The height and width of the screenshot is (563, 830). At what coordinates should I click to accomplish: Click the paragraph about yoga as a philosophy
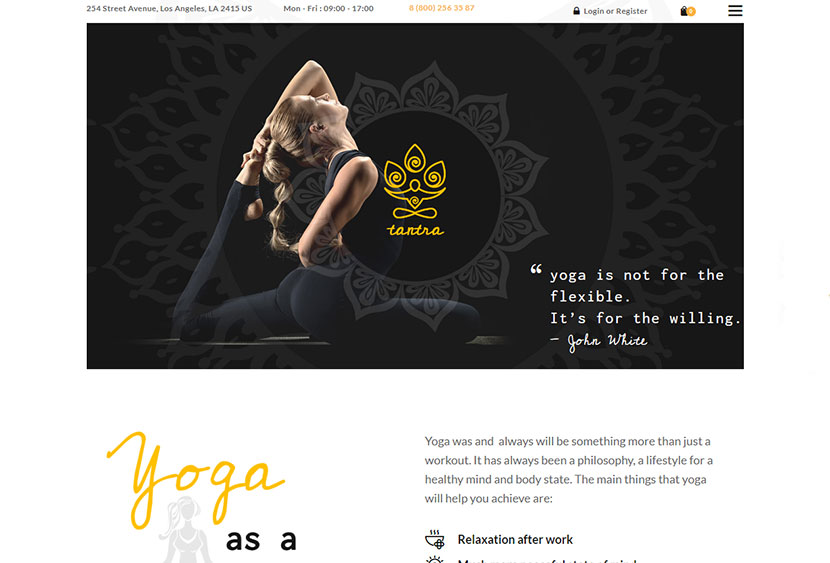569,470
